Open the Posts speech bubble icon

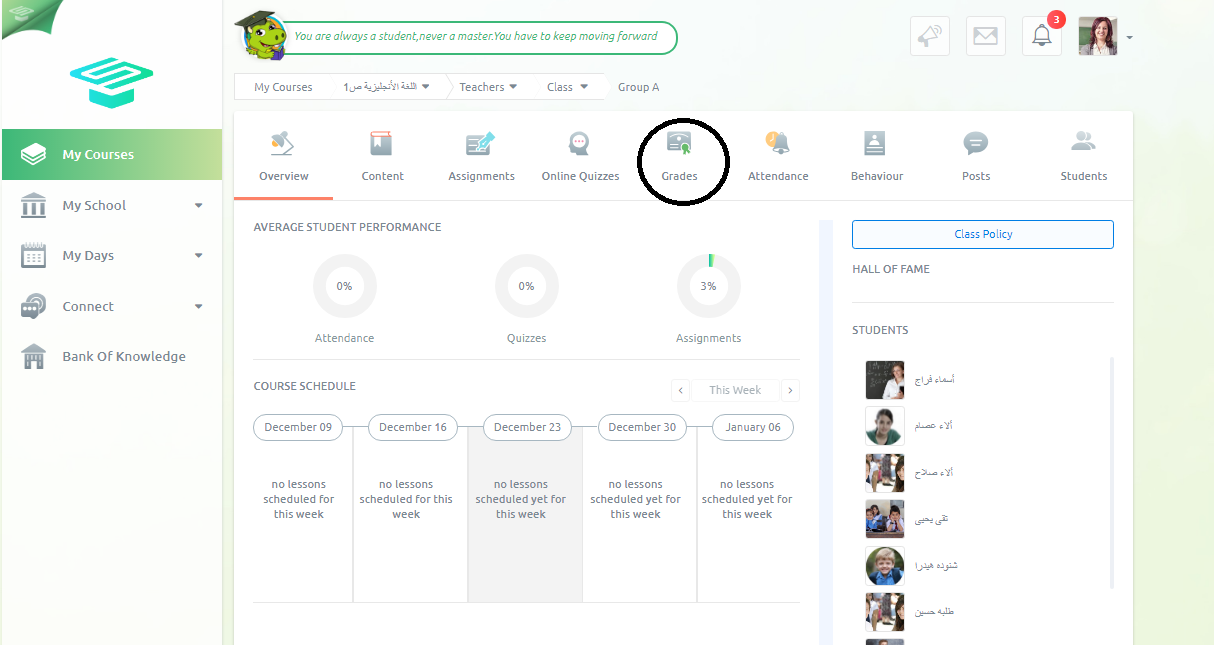976,144
